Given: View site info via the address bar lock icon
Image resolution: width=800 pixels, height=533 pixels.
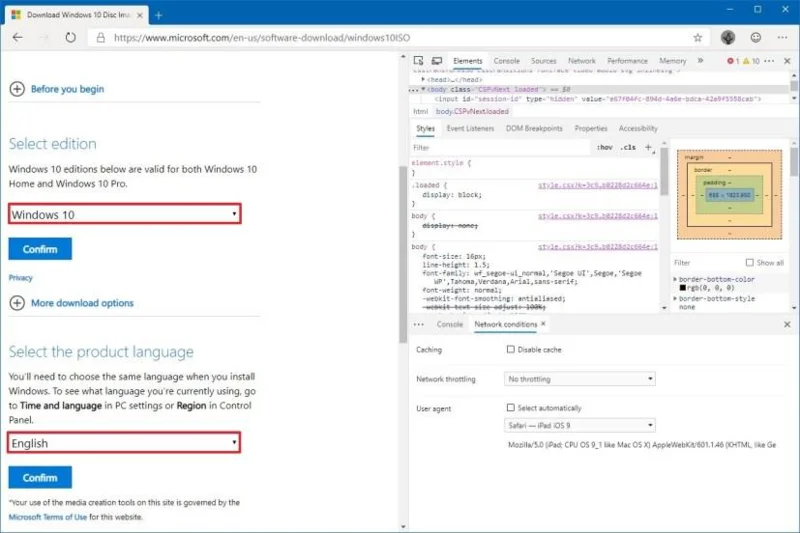Looking at the screenshot, I should pos(101,37).
